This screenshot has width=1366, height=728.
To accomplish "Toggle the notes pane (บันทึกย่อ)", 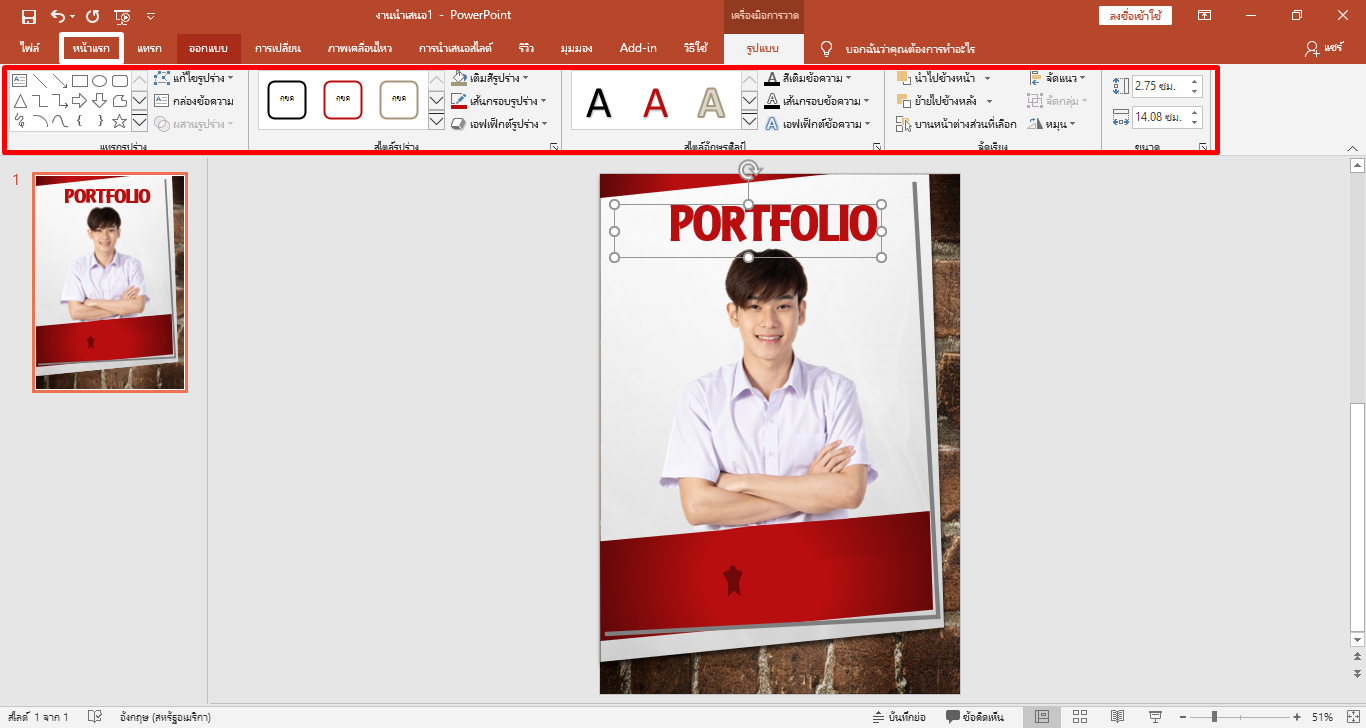I will (x=898, y=717).
